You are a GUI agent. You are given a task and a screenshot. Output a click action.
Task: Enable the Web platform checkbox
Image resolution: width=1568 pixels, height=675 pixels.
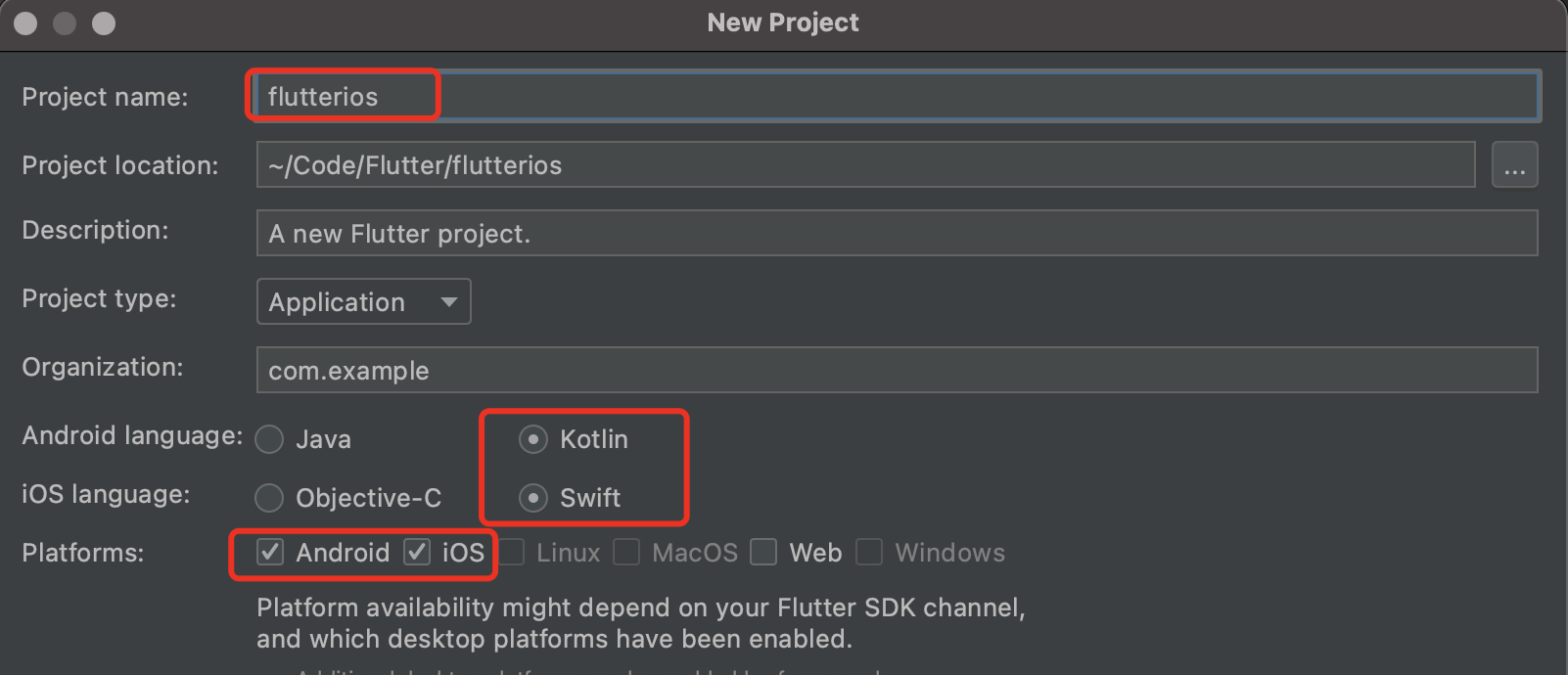pos(763,552)
